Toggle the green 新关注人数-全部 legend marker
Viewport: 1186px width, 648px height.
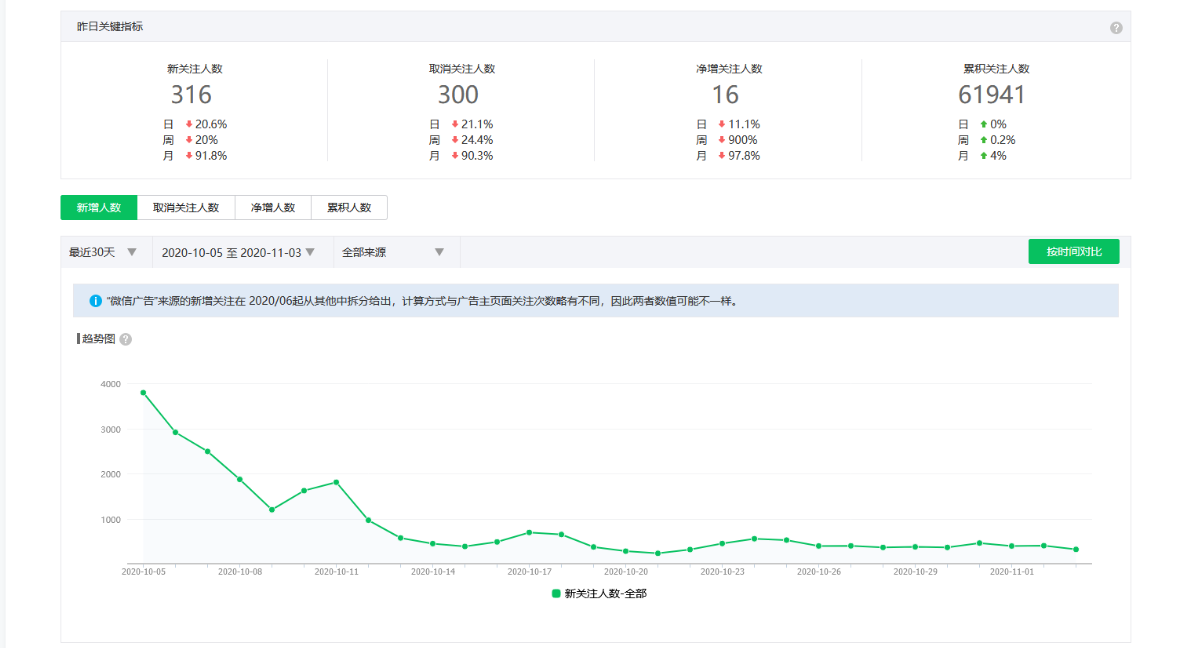coord(556,594)
